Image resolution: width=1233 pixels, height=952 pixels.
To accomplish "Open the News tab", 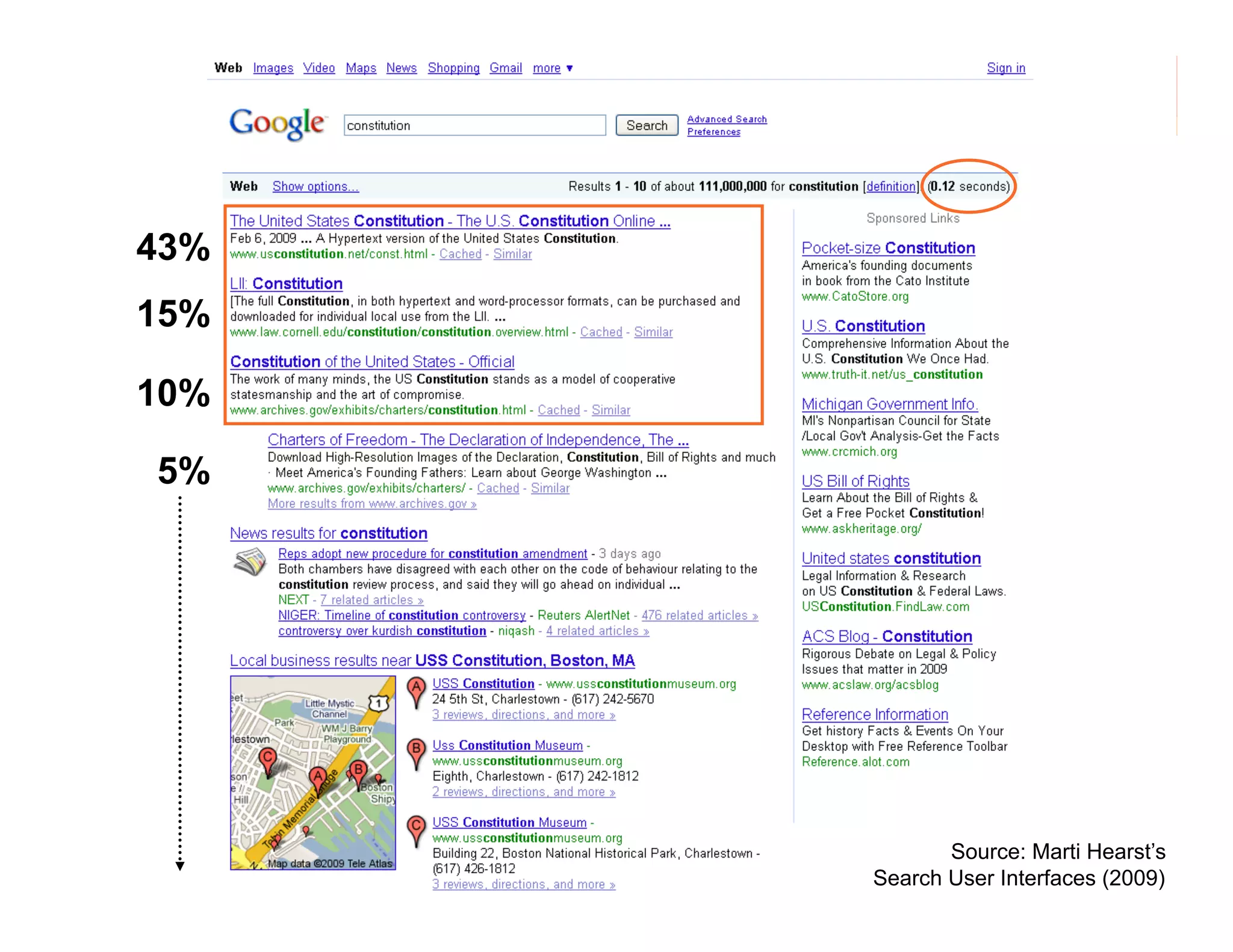I will click(x=402, y=68).
